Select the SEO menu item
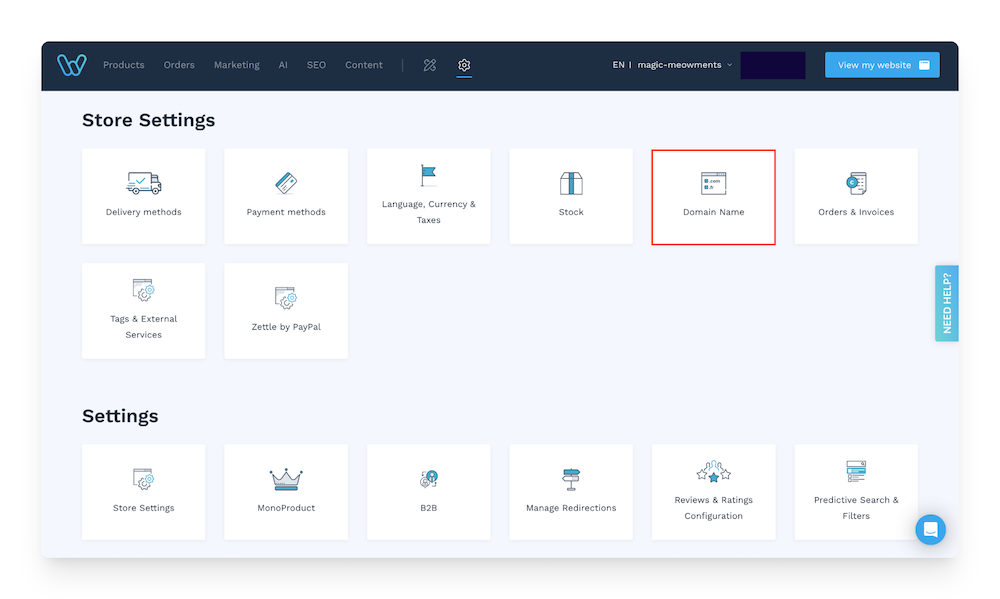Image resolution: width=1000 pixels, height=599 pixels. 316,64
